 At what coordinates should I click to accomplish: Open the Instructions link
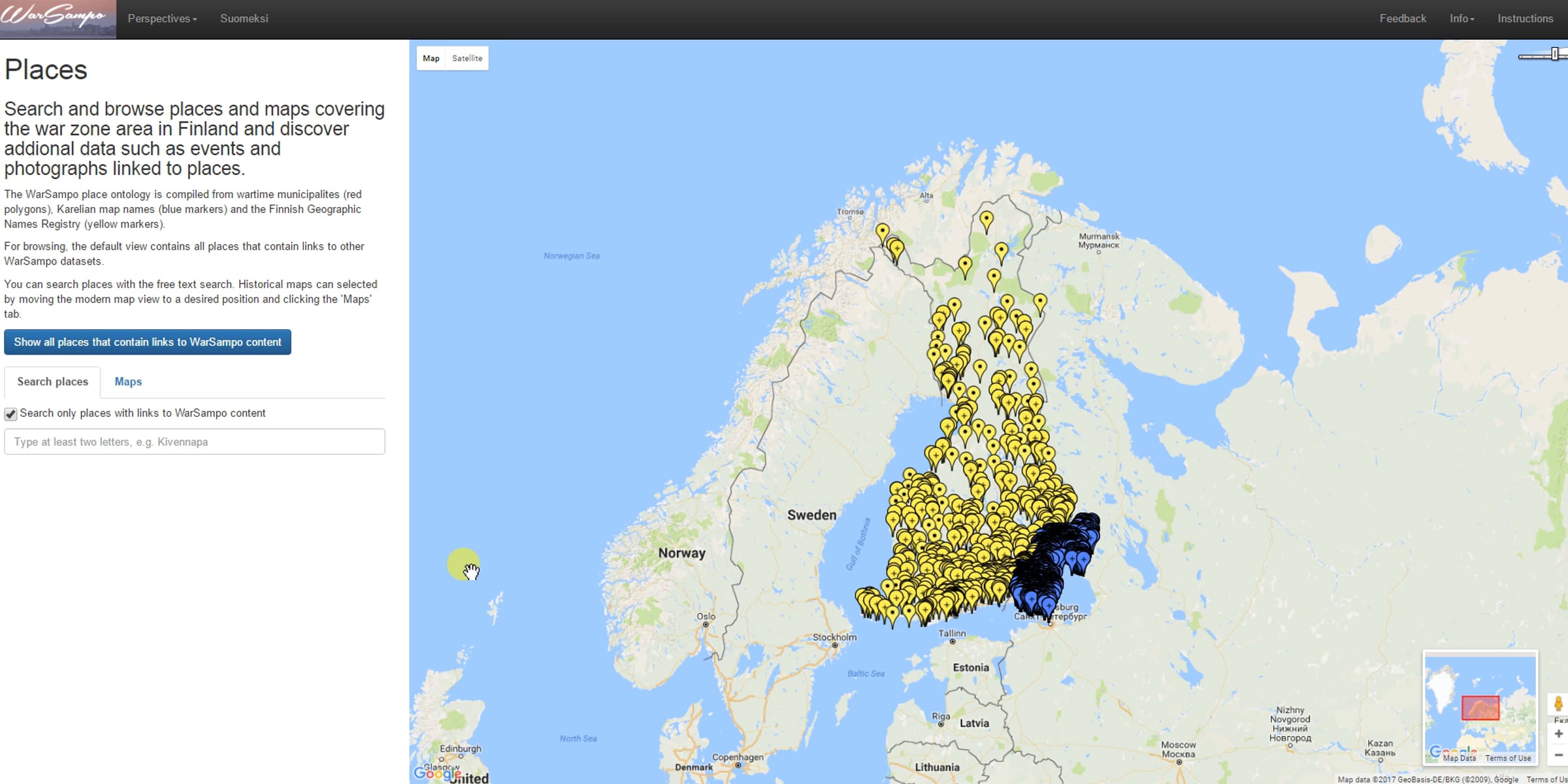[1525, 19]
